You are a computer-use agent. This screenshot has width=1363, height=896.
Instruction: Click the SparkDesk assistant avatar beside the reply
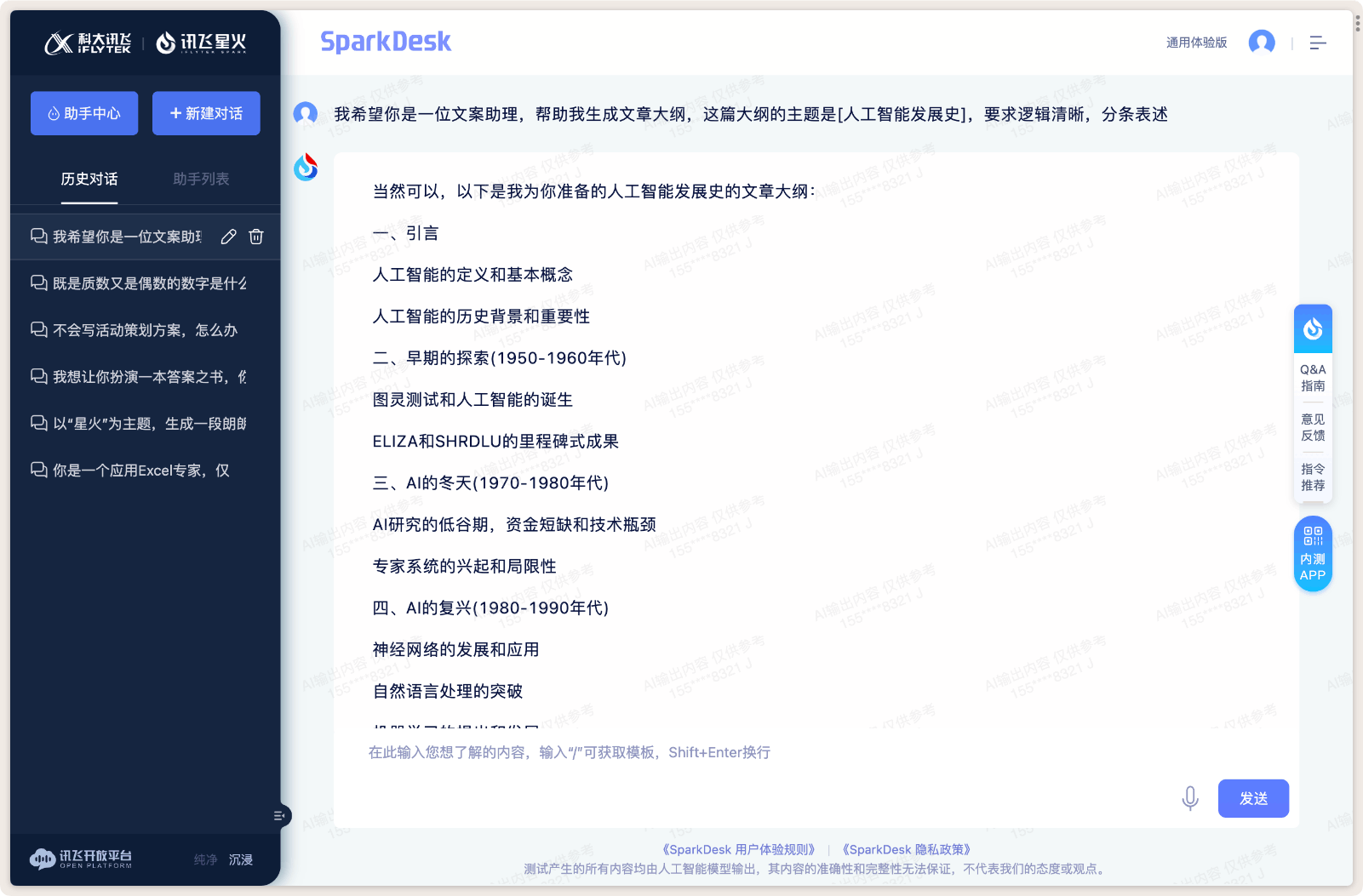(x=306, y=166)
